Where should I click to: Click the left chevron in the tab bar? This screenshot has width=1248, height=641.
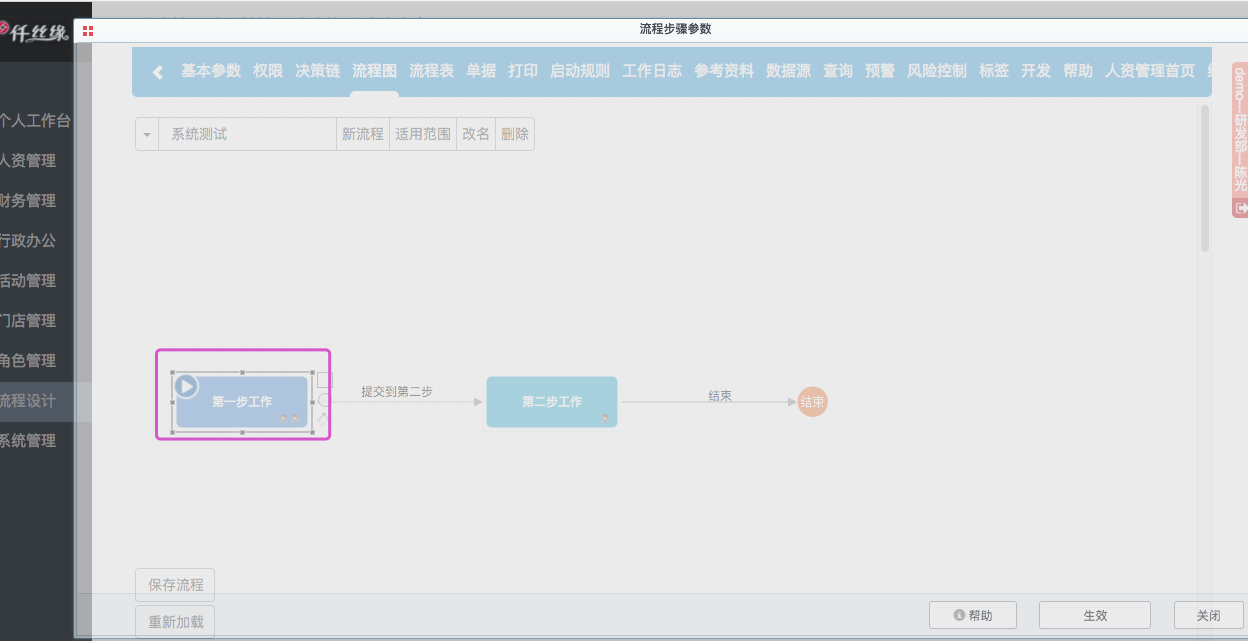(157, 72)
